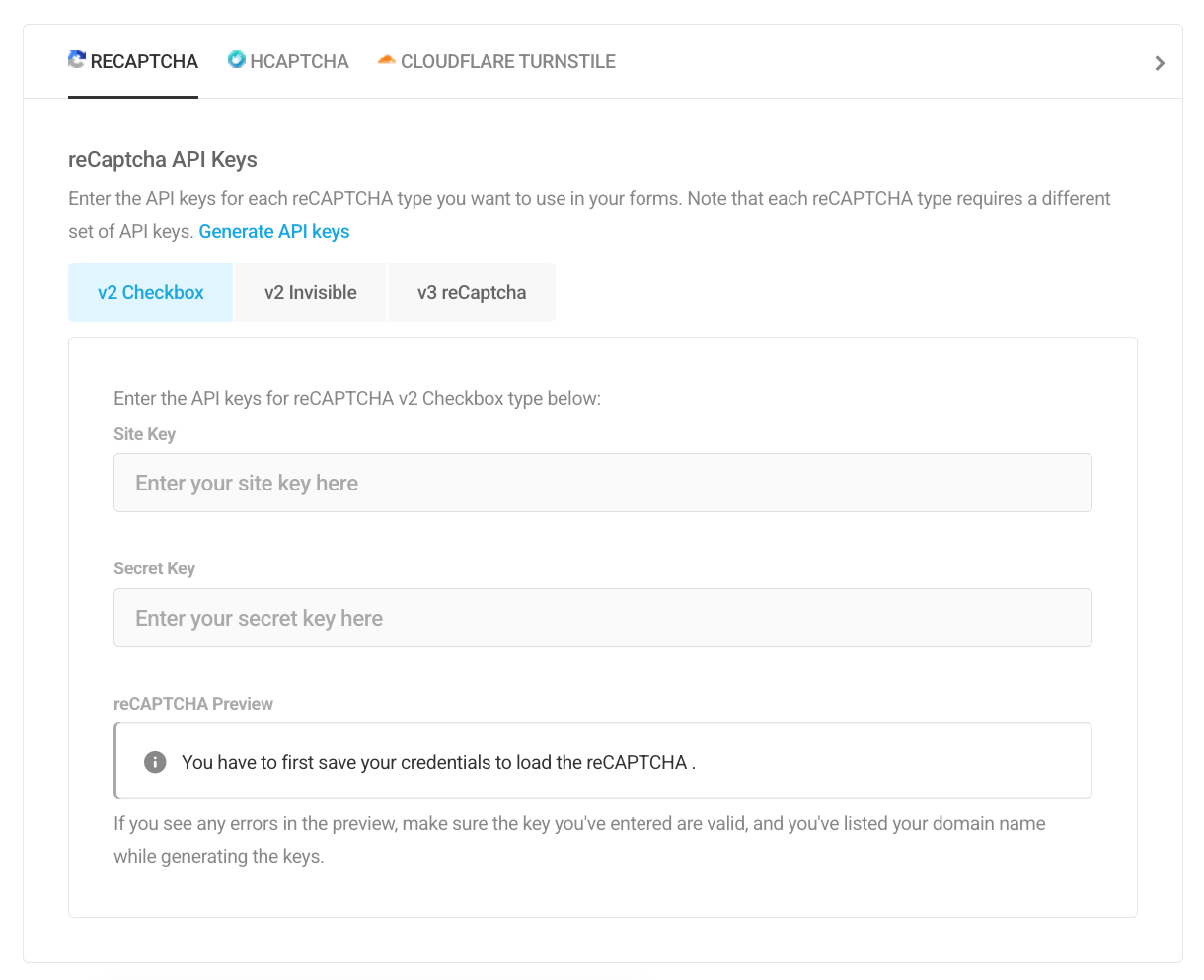Click the info icon in preview notice
The width and height of the screenshot is (1204, 980).
155,762
